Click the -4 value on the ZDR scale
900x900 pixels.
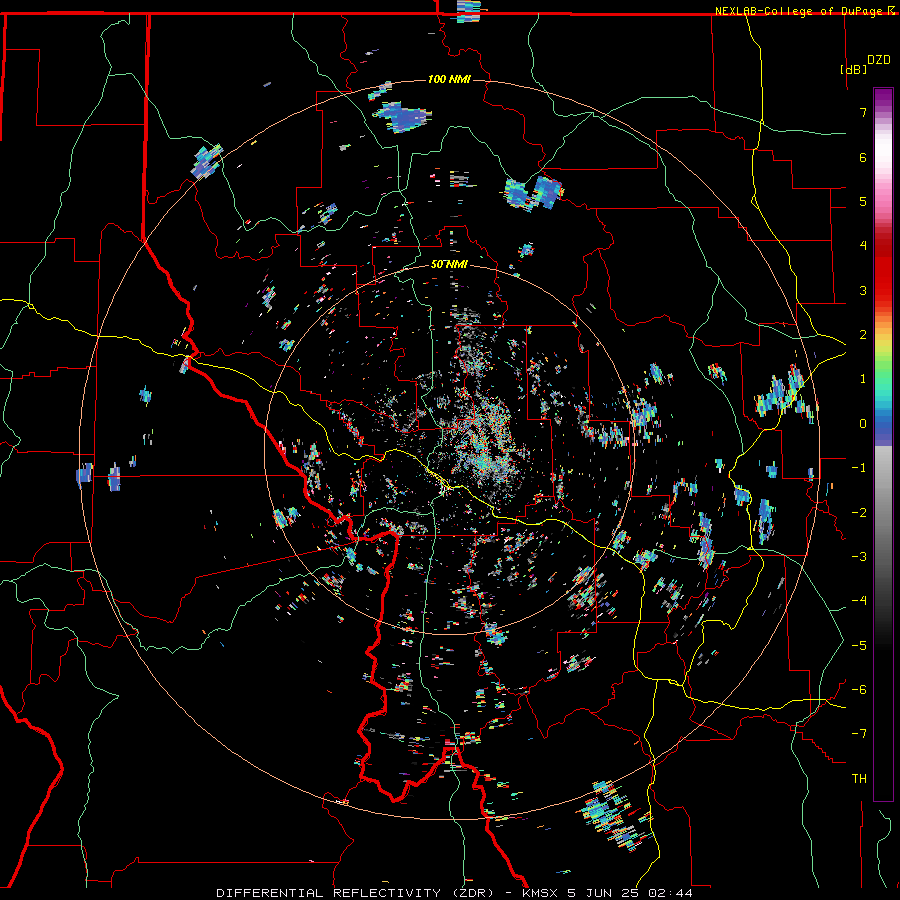(x=859, y=601)
